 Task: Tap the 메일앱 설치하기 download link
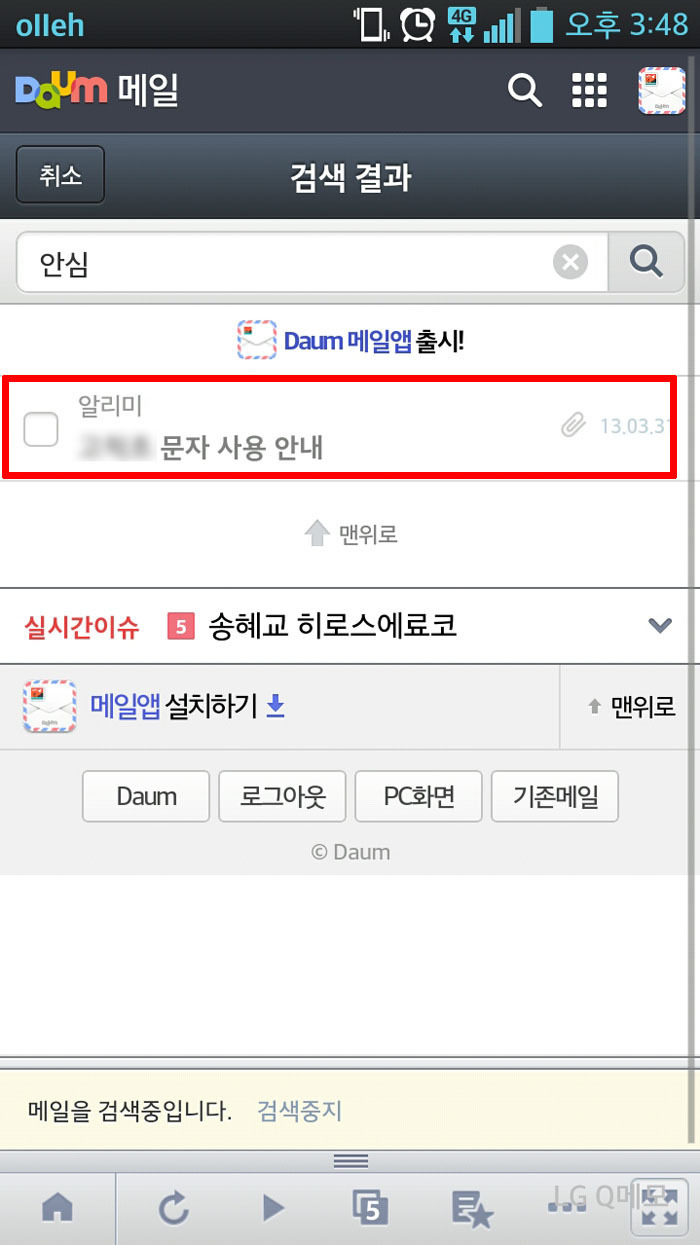coord(188,706)
